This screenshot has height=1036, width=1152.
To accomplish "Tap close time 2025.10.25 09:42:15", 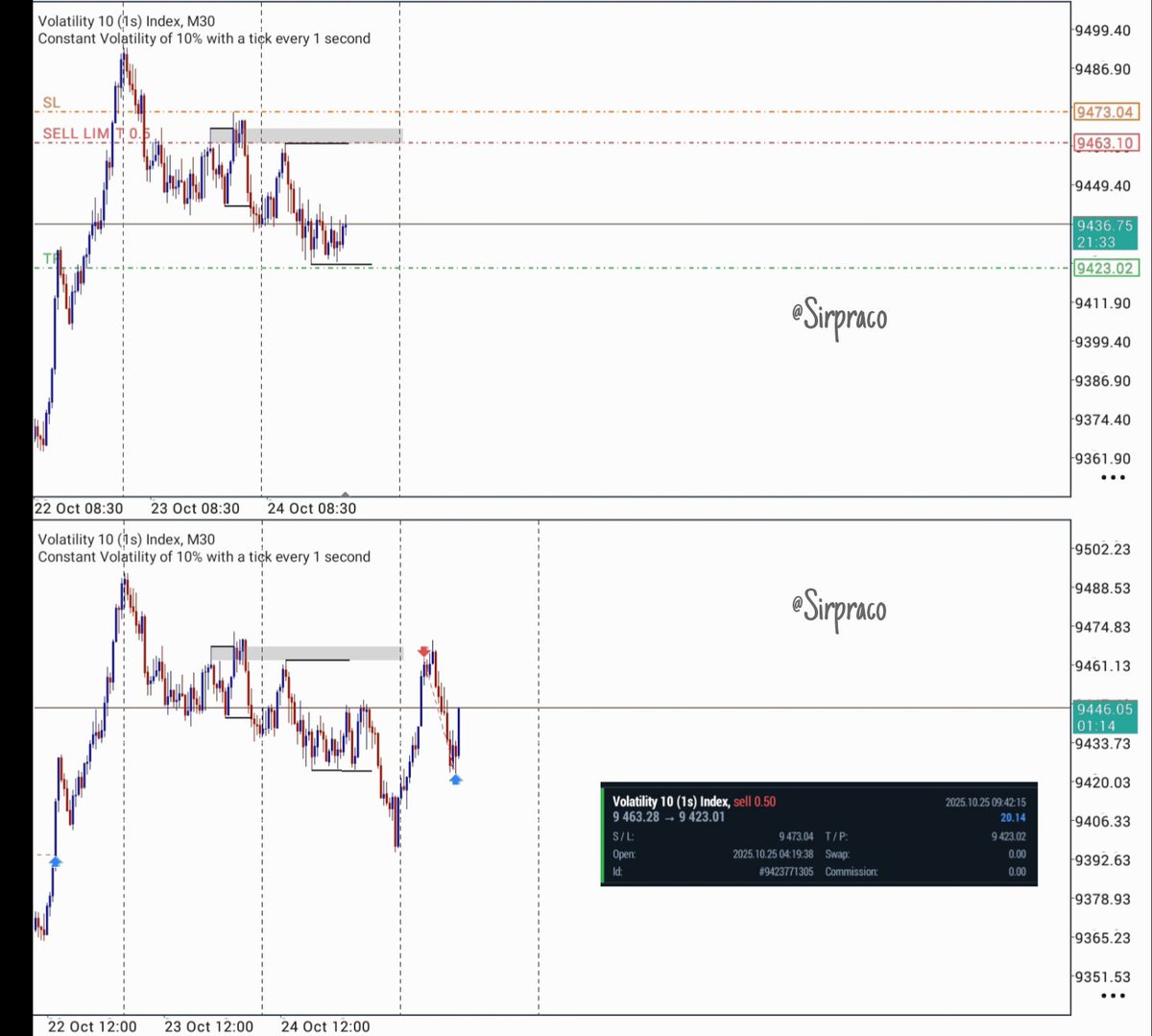I will pos(985,802).
